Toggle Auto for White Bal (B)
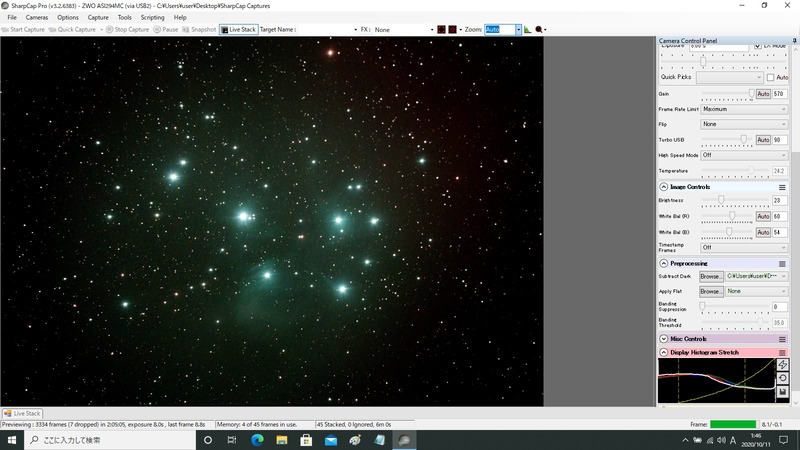 click(763, 232)
